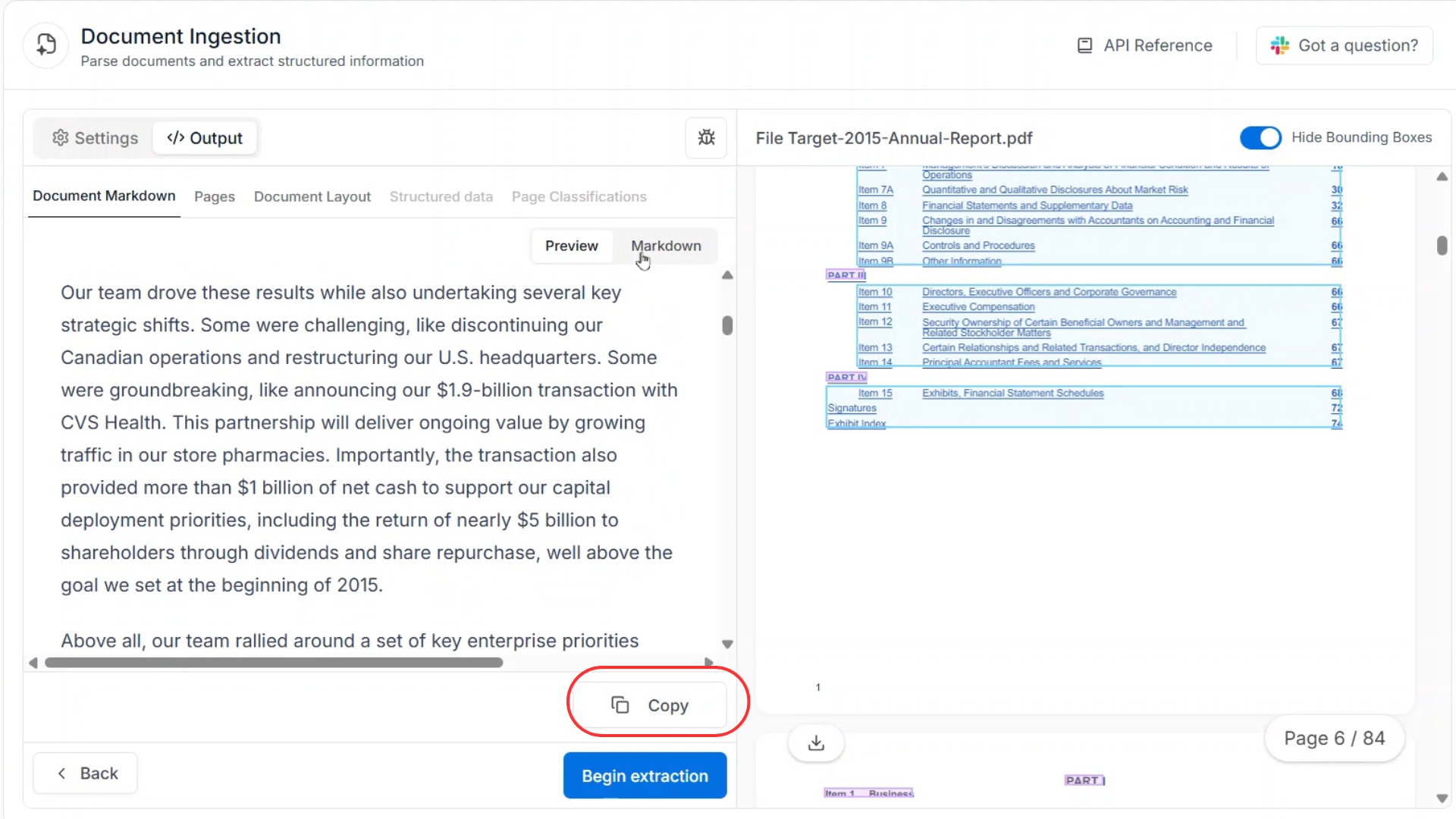Open the Executive Compensation link
Viewport: 1456px width, 819px height.
978,307
